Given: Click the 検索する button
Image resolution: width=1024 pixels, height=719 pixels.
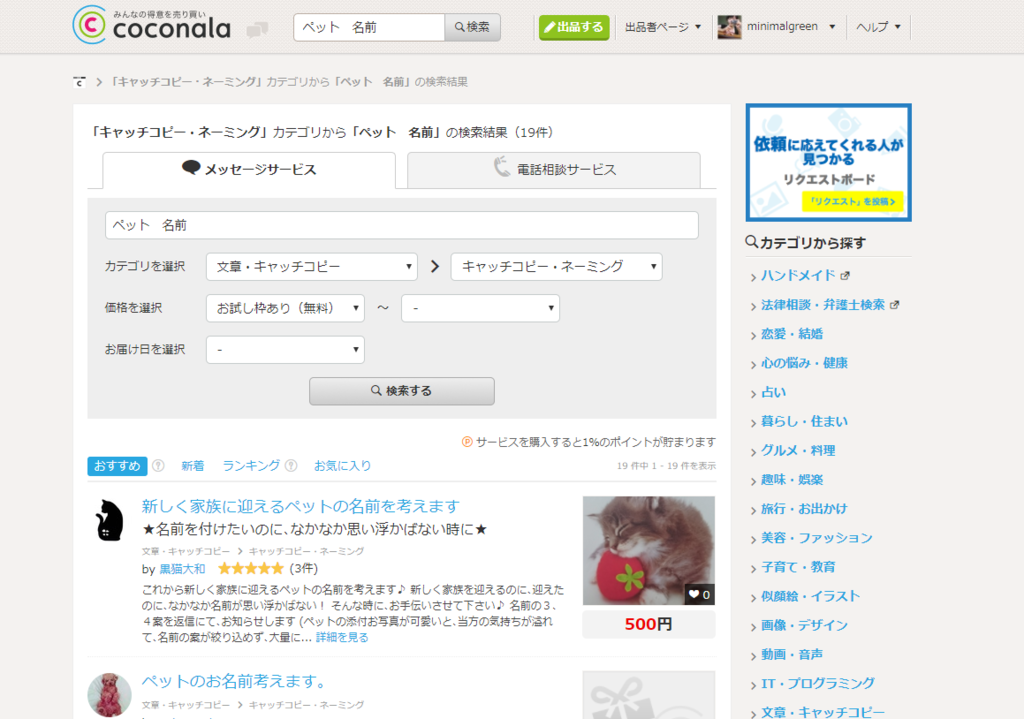Looking at the screenshot, I should (402, 391).
